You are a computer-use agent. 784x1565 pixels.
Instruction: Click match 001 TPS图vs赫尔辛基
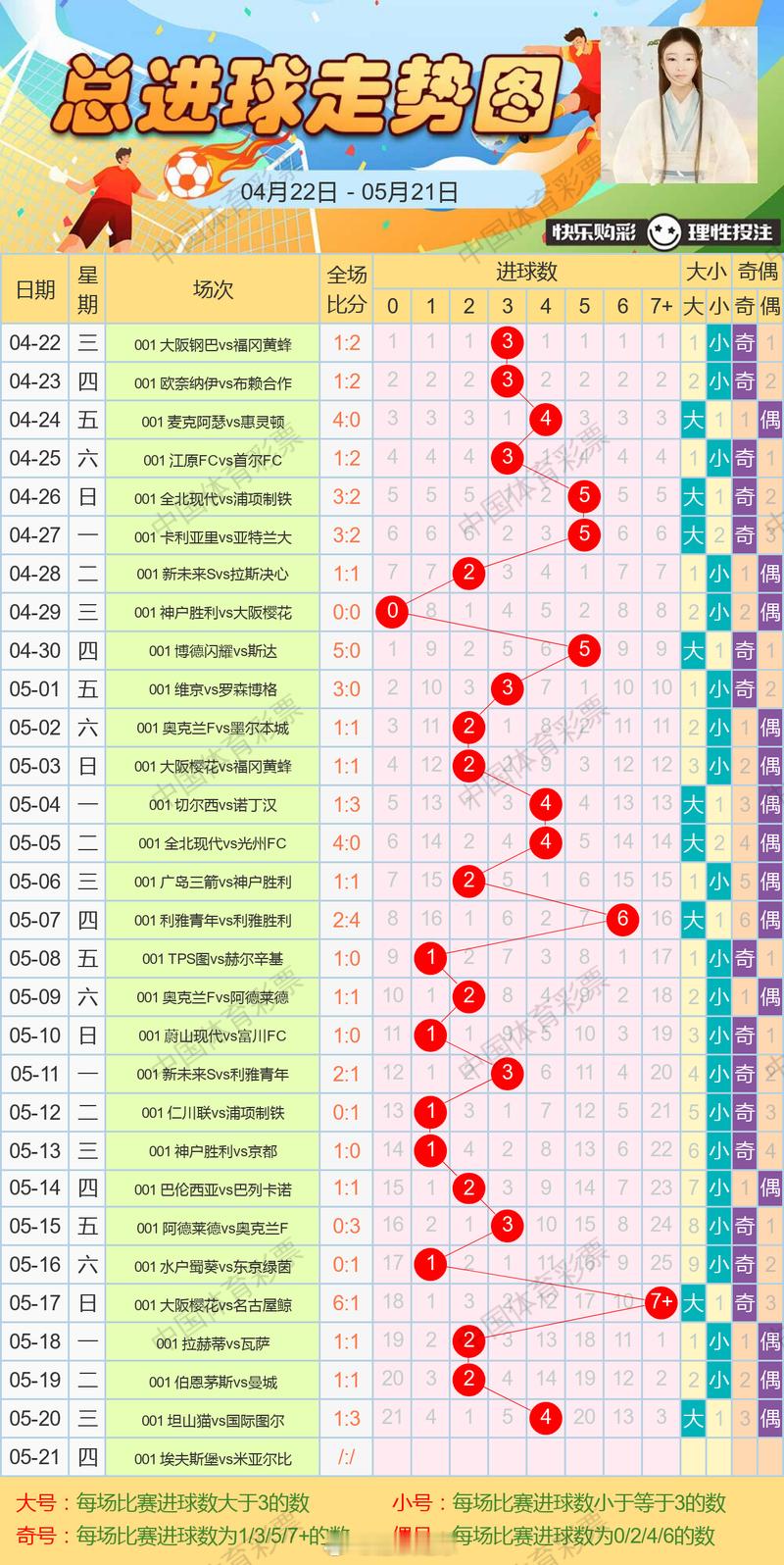(x=213, y=959)
